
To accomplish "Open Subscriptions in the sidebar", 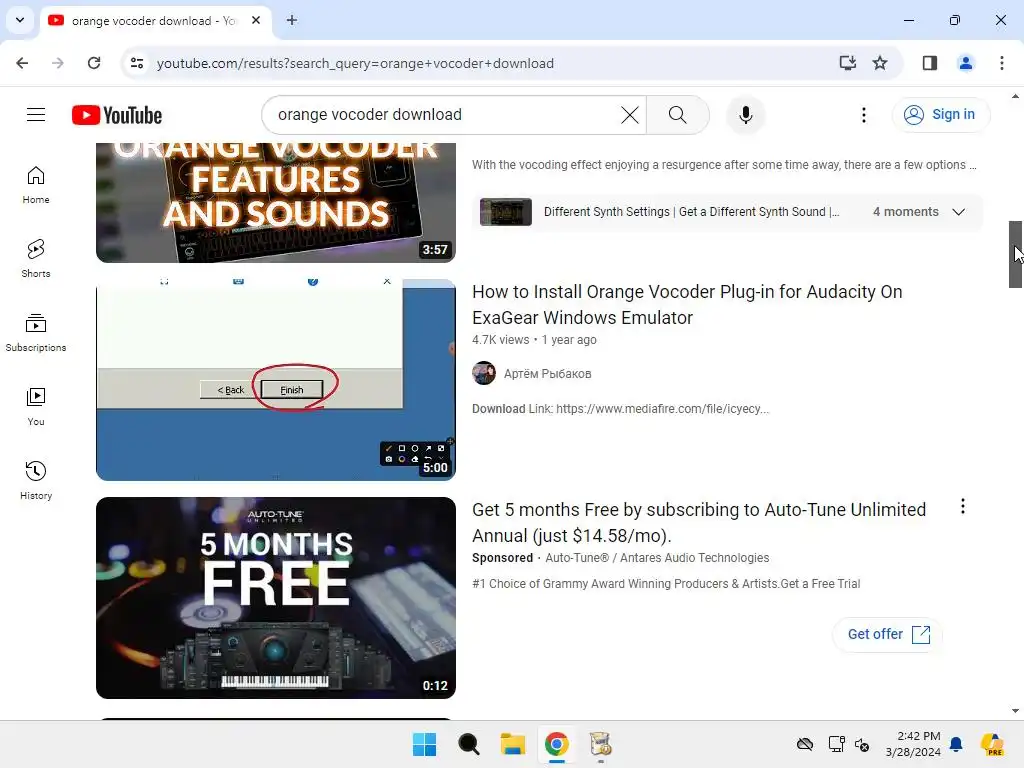I will (x=36, y=332).
